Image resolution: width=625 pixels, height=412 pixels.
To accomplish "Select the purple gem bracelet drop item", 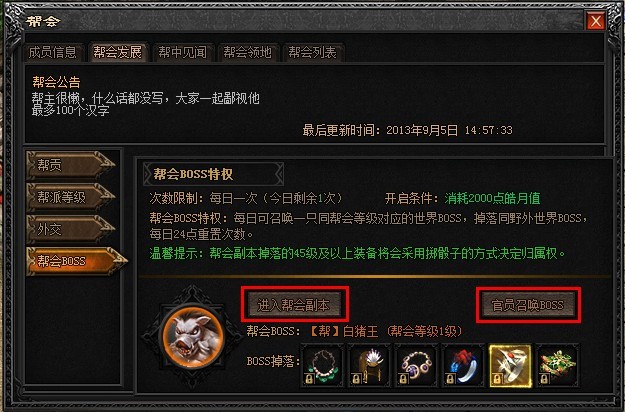I will 416,366.
